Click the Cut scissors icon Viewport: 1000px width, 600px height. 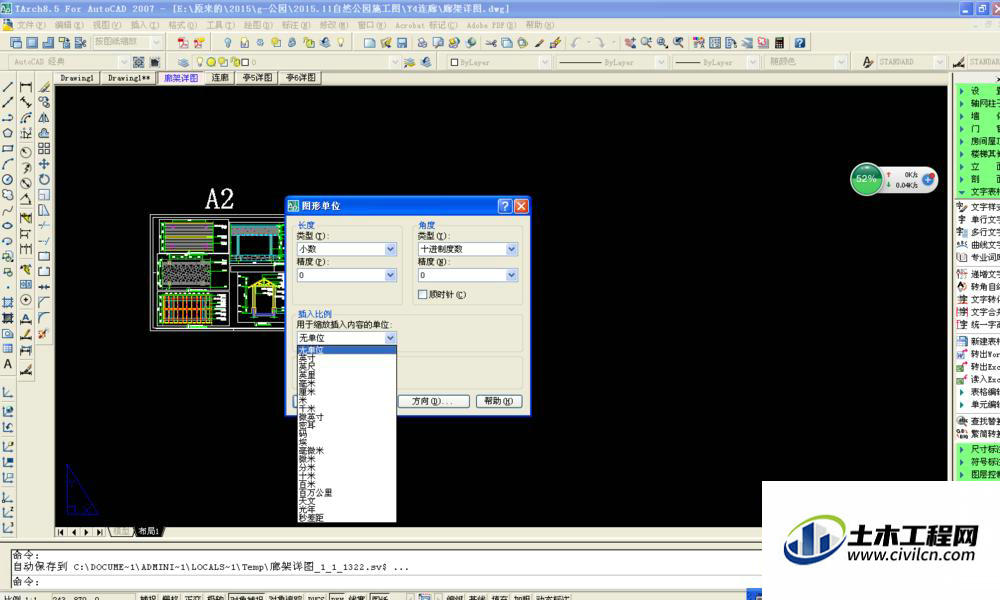pos(490,43)
